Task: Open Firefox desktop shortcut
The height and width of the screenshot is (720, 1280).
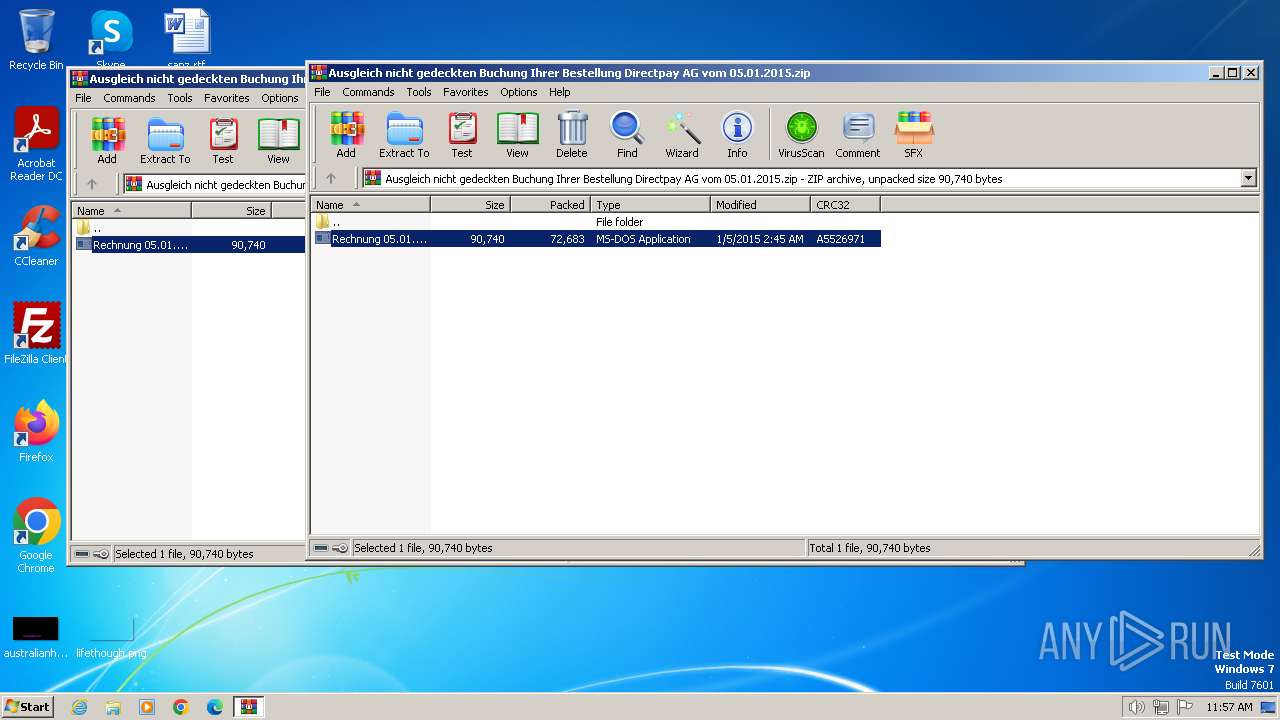Action: (x=36, y=431)
